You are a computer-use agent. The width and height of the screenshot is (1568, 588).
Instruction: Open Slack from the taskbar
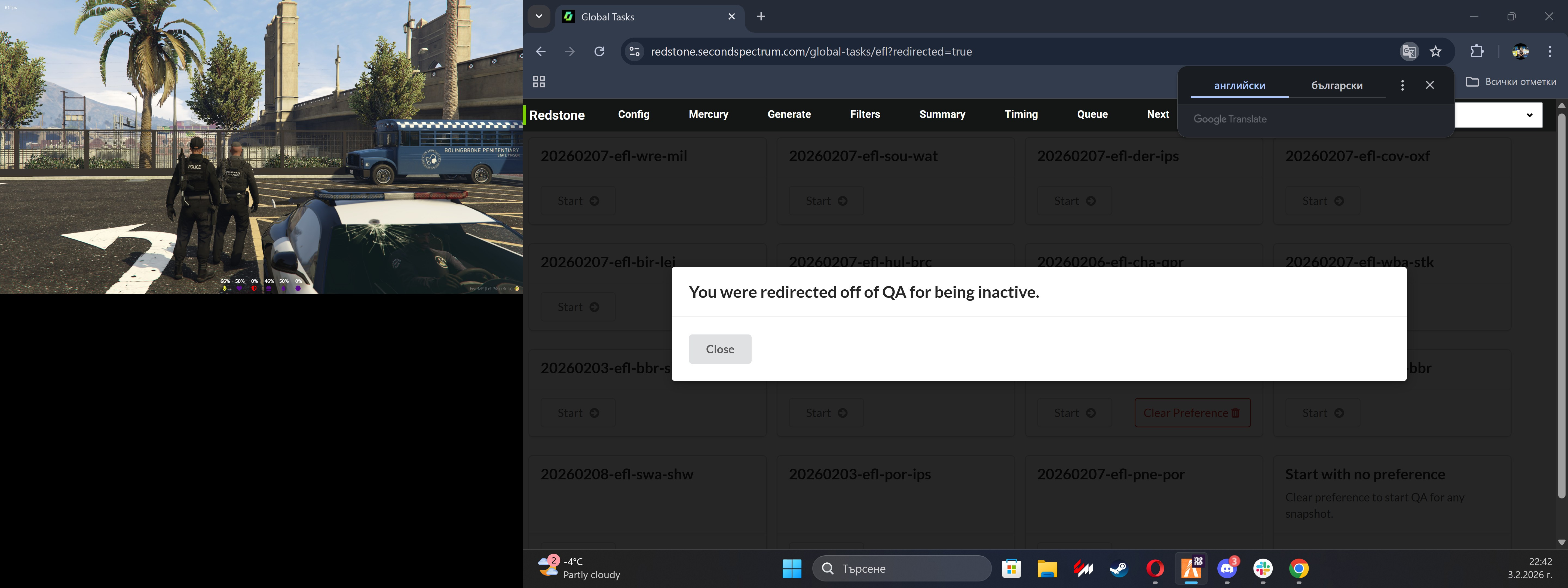pos(1263,568)
